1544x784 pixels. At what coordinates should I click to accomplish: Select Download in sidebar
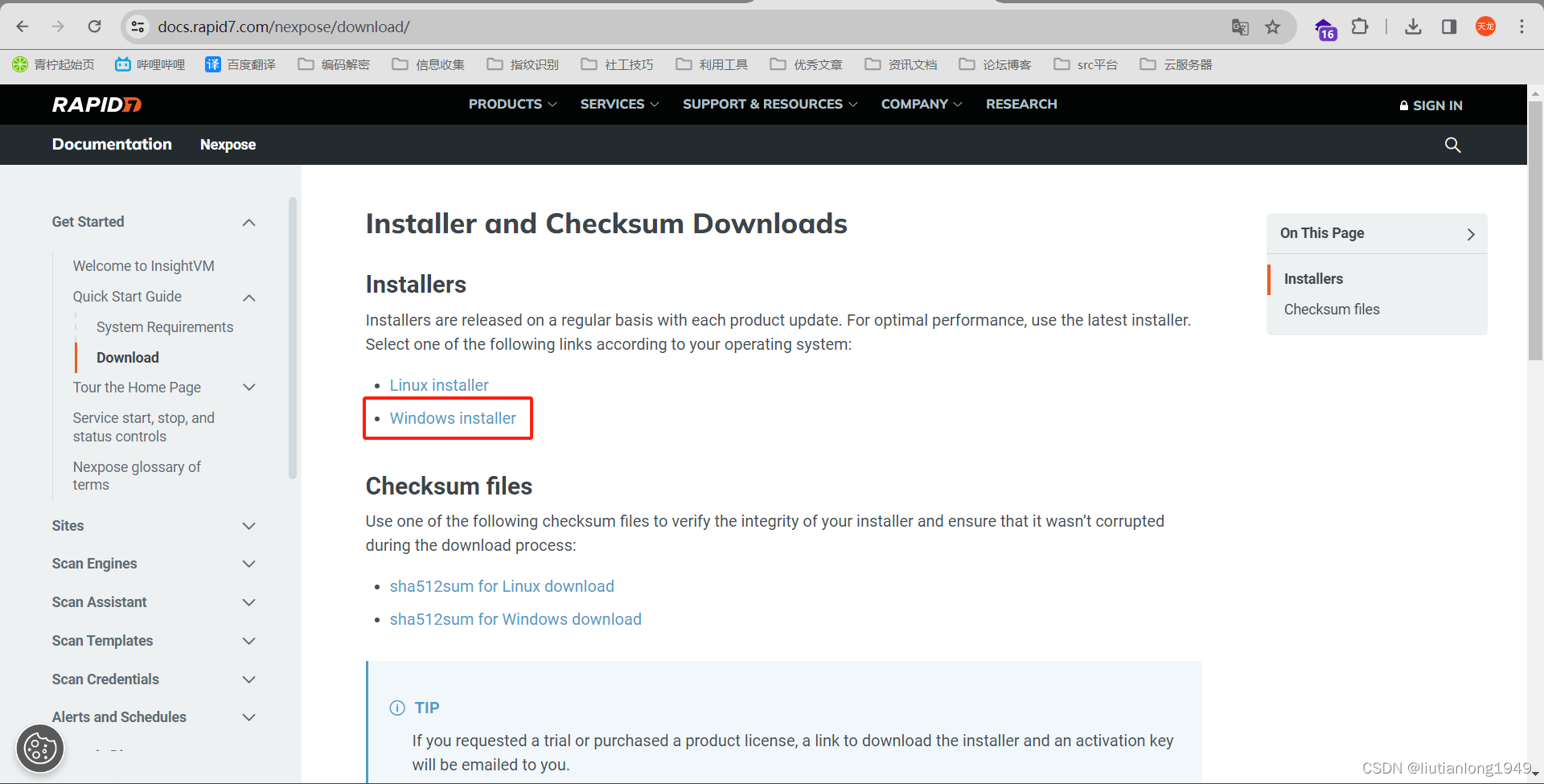click(x=128, y=358)
